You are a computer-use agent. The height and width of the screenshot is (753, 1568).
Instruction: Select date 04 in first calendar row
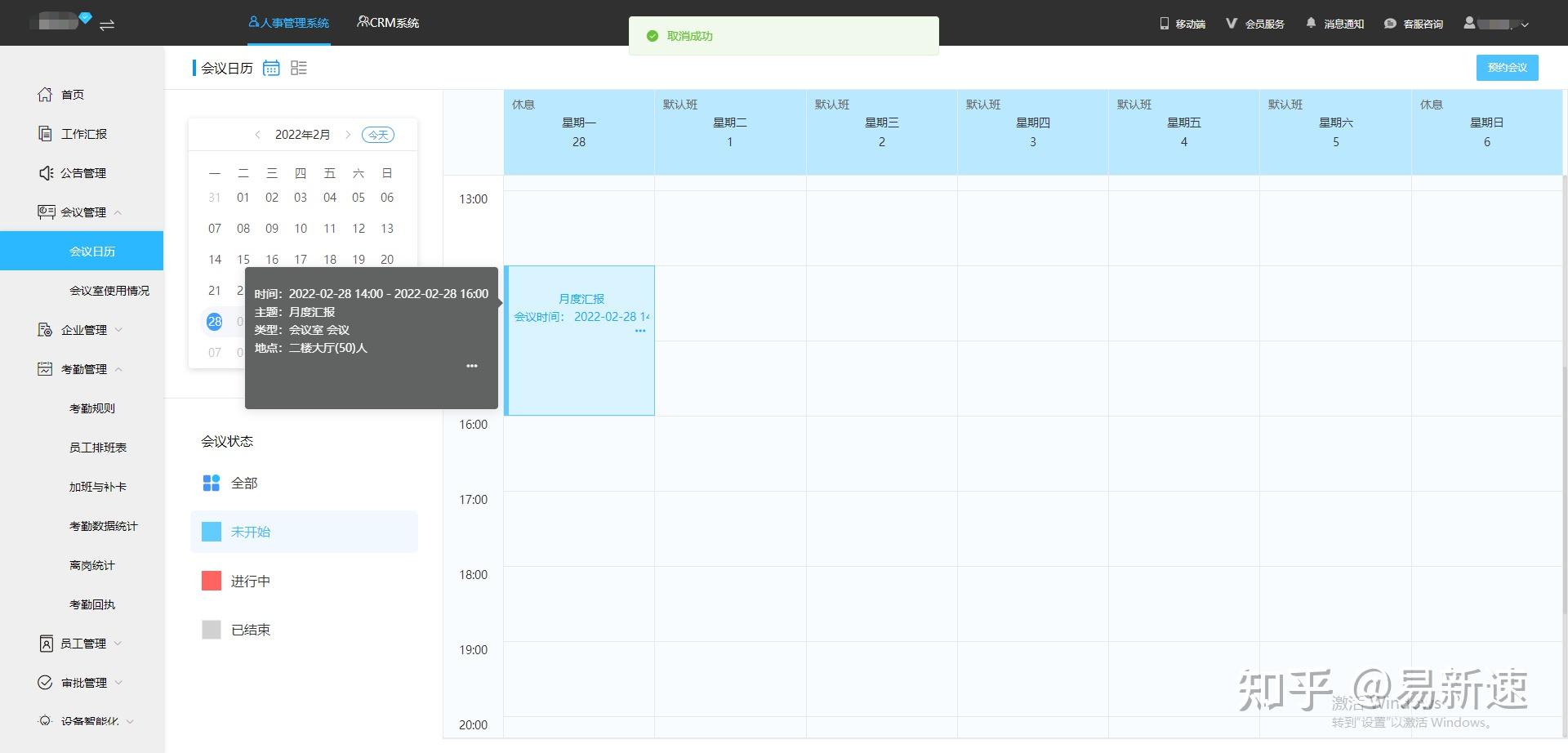click(330, 197)
